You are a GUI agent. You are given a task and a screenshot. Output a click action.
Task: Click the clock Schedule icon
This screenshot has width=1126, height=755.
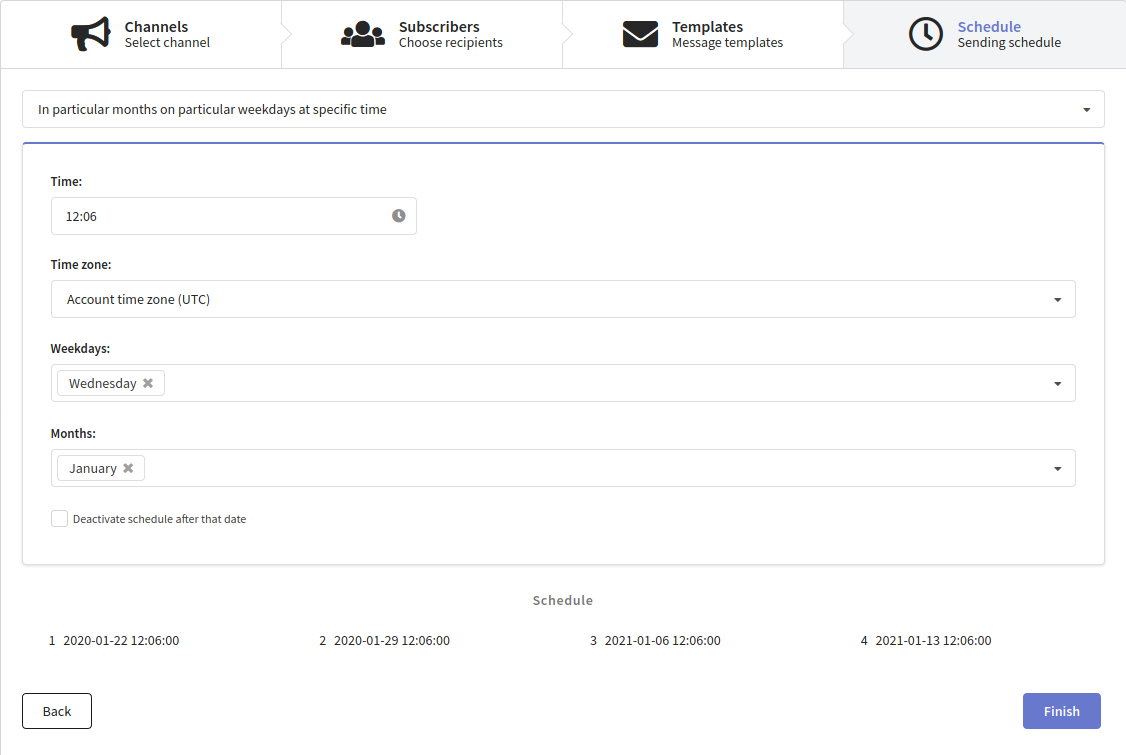[925, 34]
